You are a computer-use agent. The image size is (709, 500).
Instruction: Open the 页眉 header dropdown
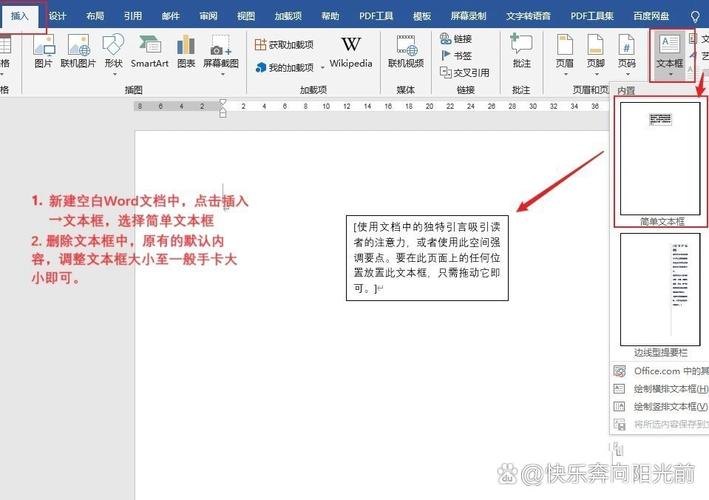coord(565,54)
